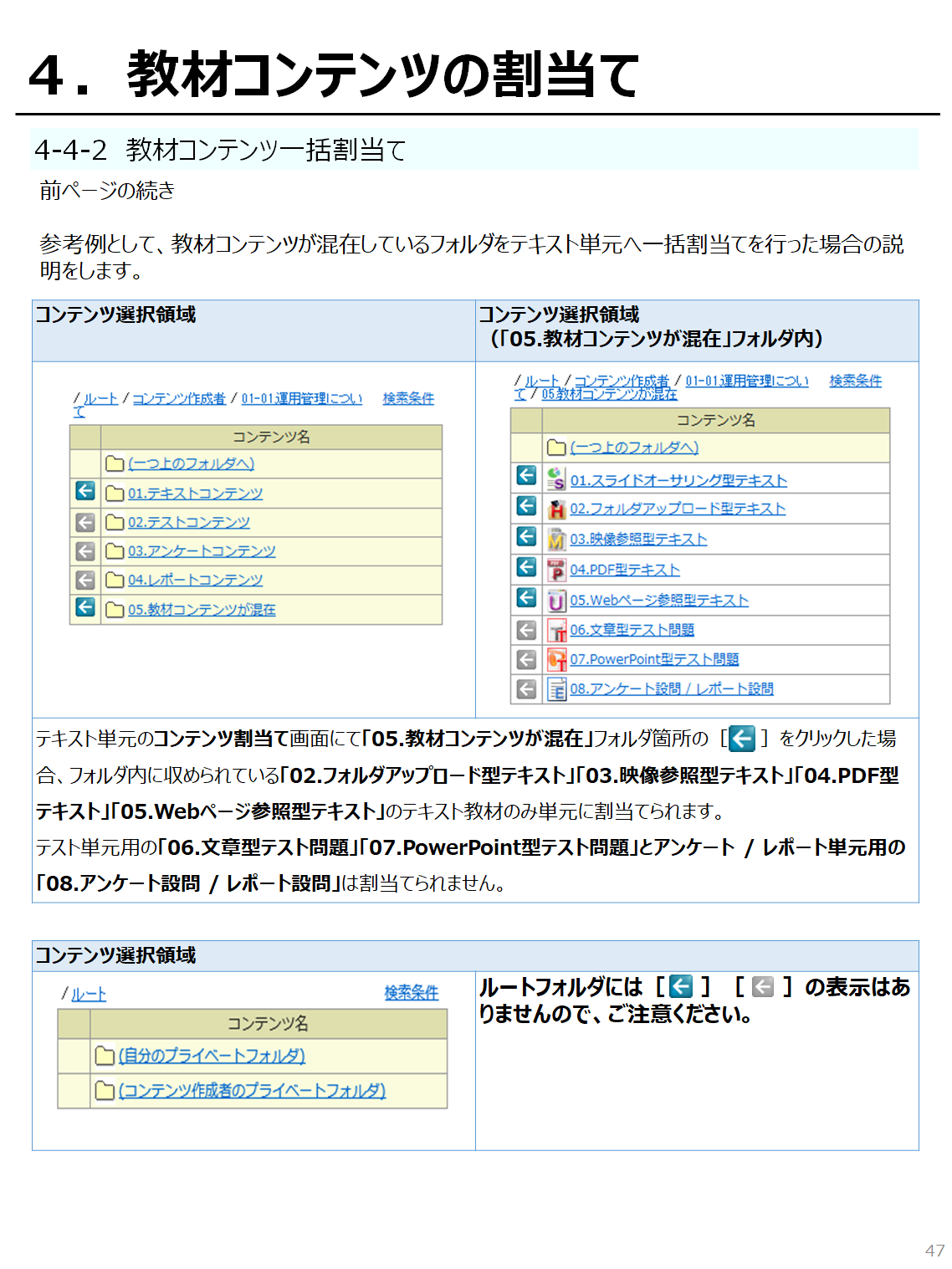Click ルート breadcrumb in the bottom panel
952x1269 pixels.
pyautogui.click(x=89, y=995)
